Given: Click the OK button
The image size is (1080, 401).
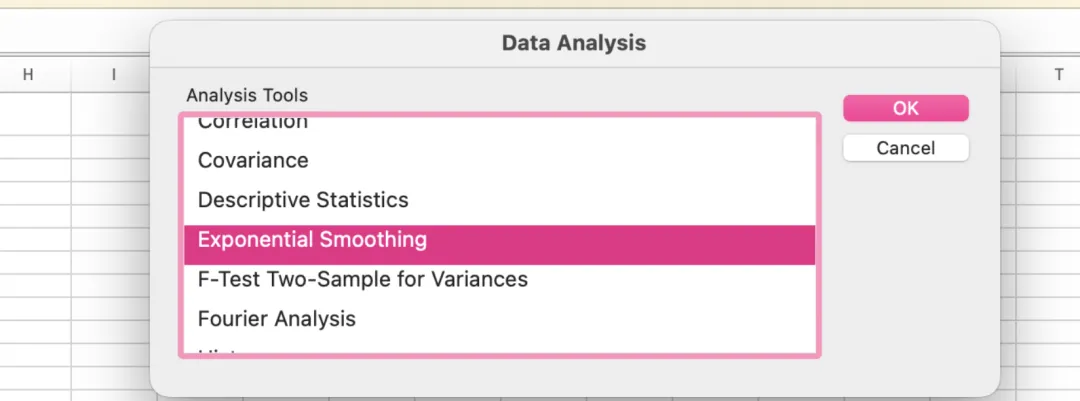Looking at the screenshot, I should (905, 108).
